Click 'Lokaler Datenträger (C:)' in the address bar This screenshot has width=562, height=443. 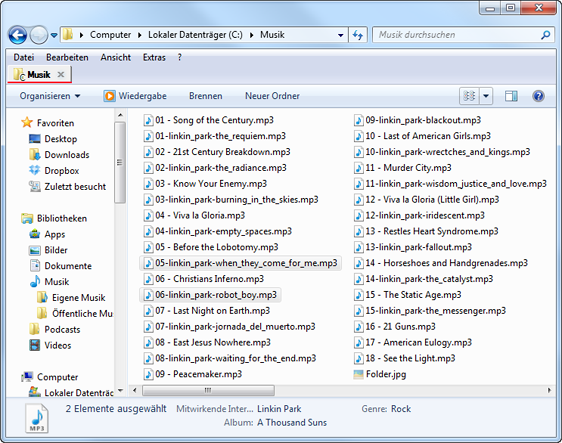pos(195,35)
